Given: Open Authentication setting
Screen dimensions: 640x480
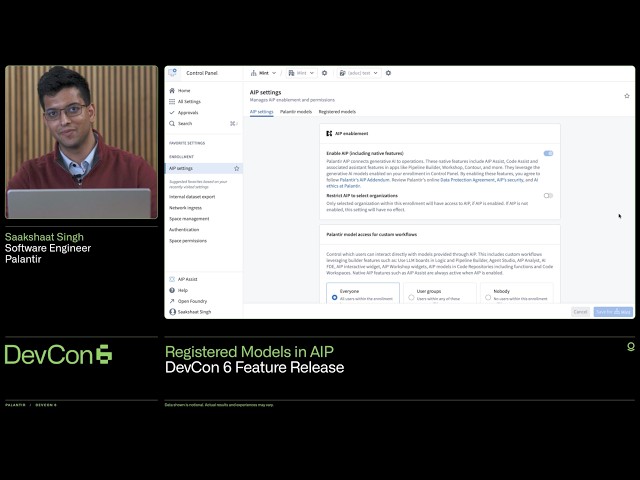Looking at the screenshot, I should 184,230.
